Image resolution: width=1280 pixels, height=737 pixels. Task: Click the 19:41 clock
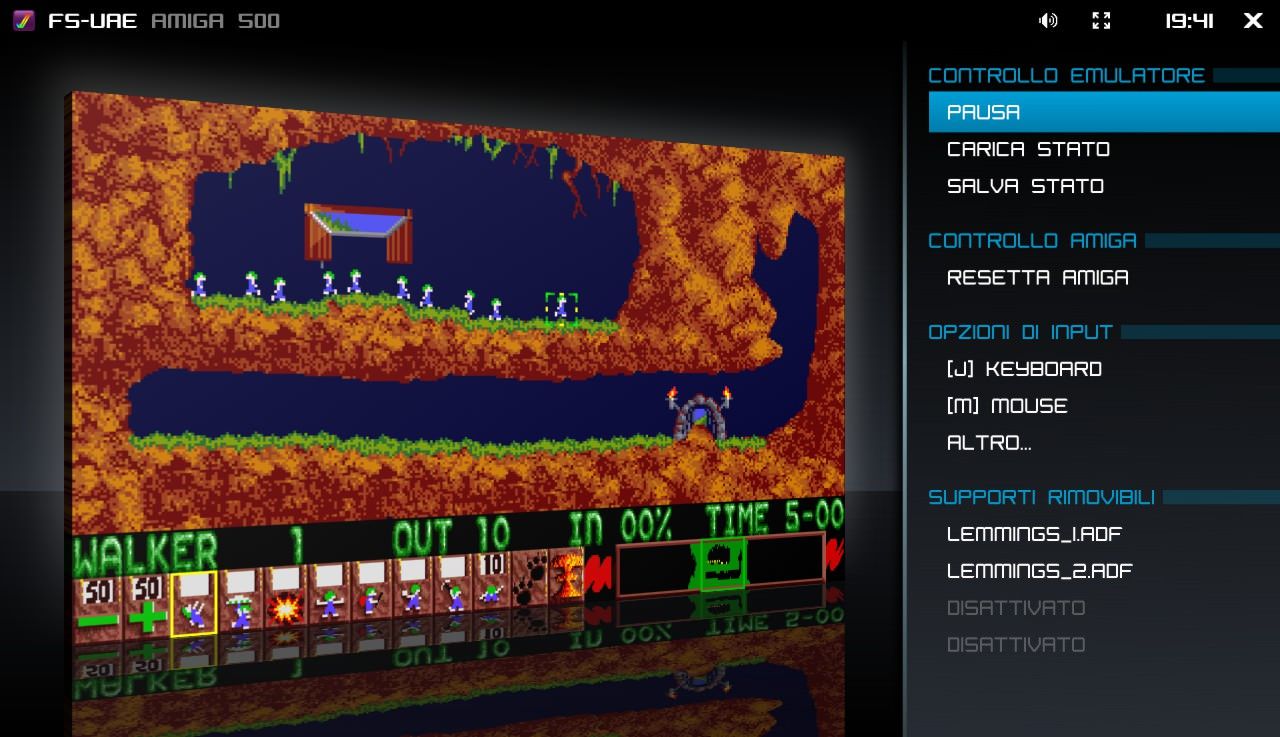click(1189, 20)
